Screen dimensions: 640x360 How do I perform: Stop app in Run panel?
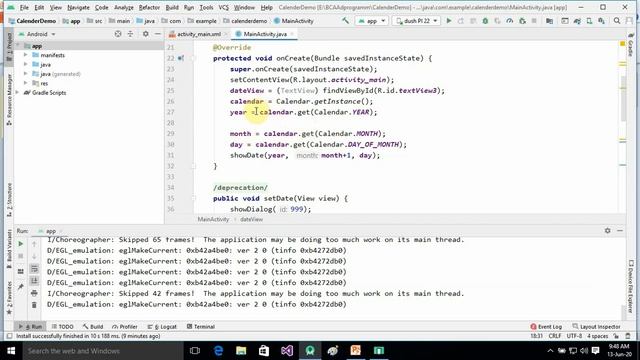20,256
